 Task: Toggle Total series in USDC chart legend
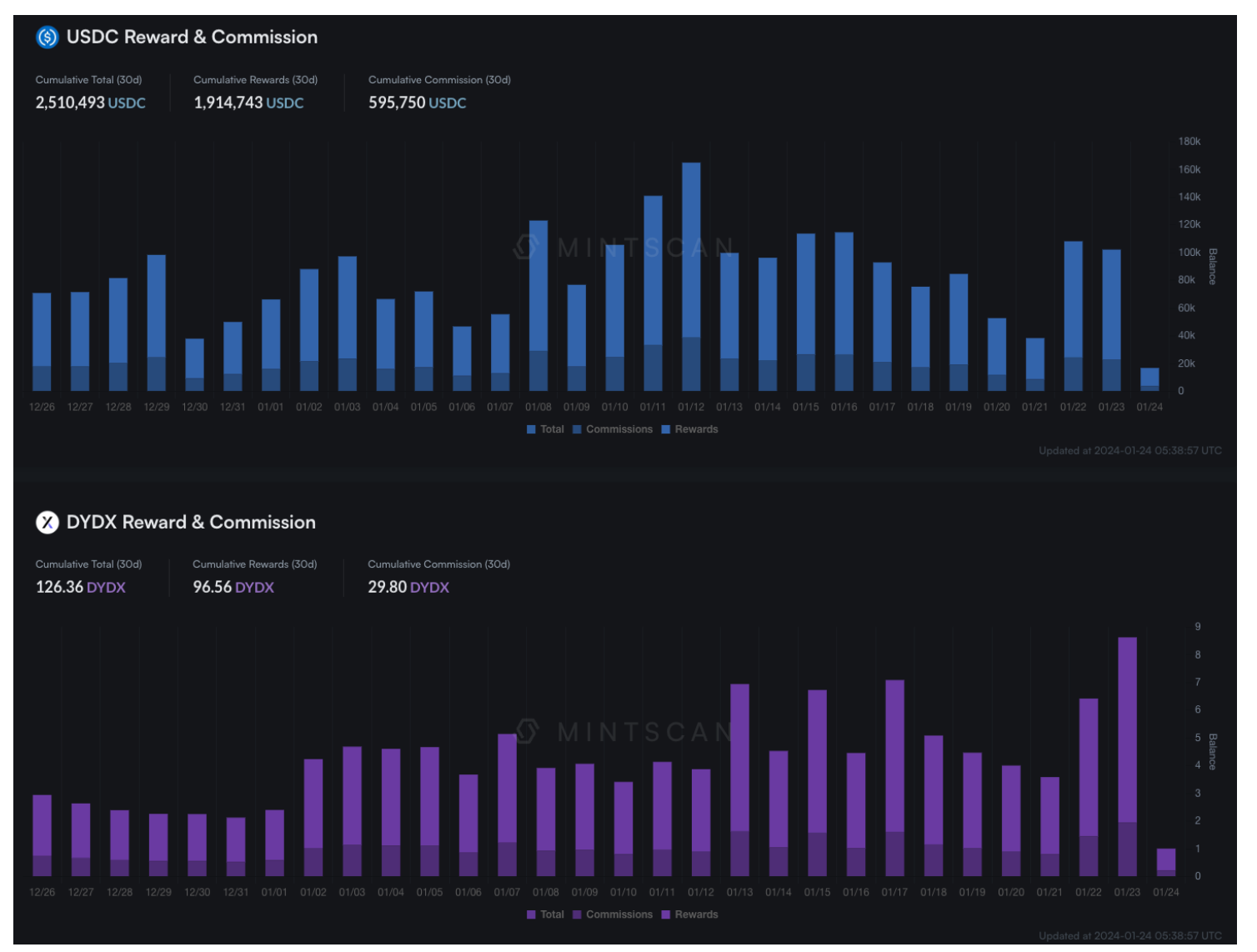[x=546, y=429]
